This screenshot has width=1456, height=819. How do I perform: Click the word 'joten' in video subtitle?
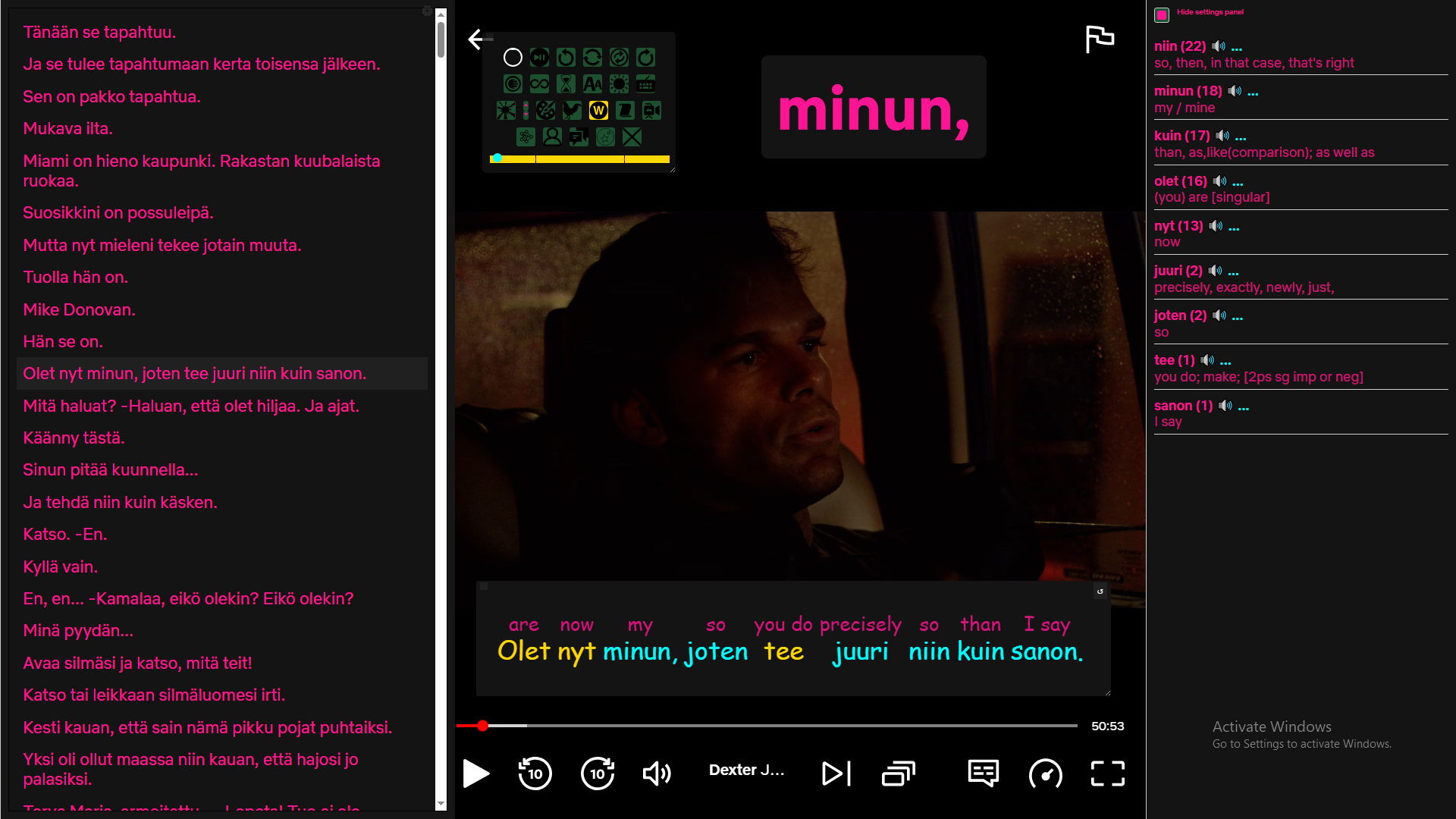(x=717, y=651)
